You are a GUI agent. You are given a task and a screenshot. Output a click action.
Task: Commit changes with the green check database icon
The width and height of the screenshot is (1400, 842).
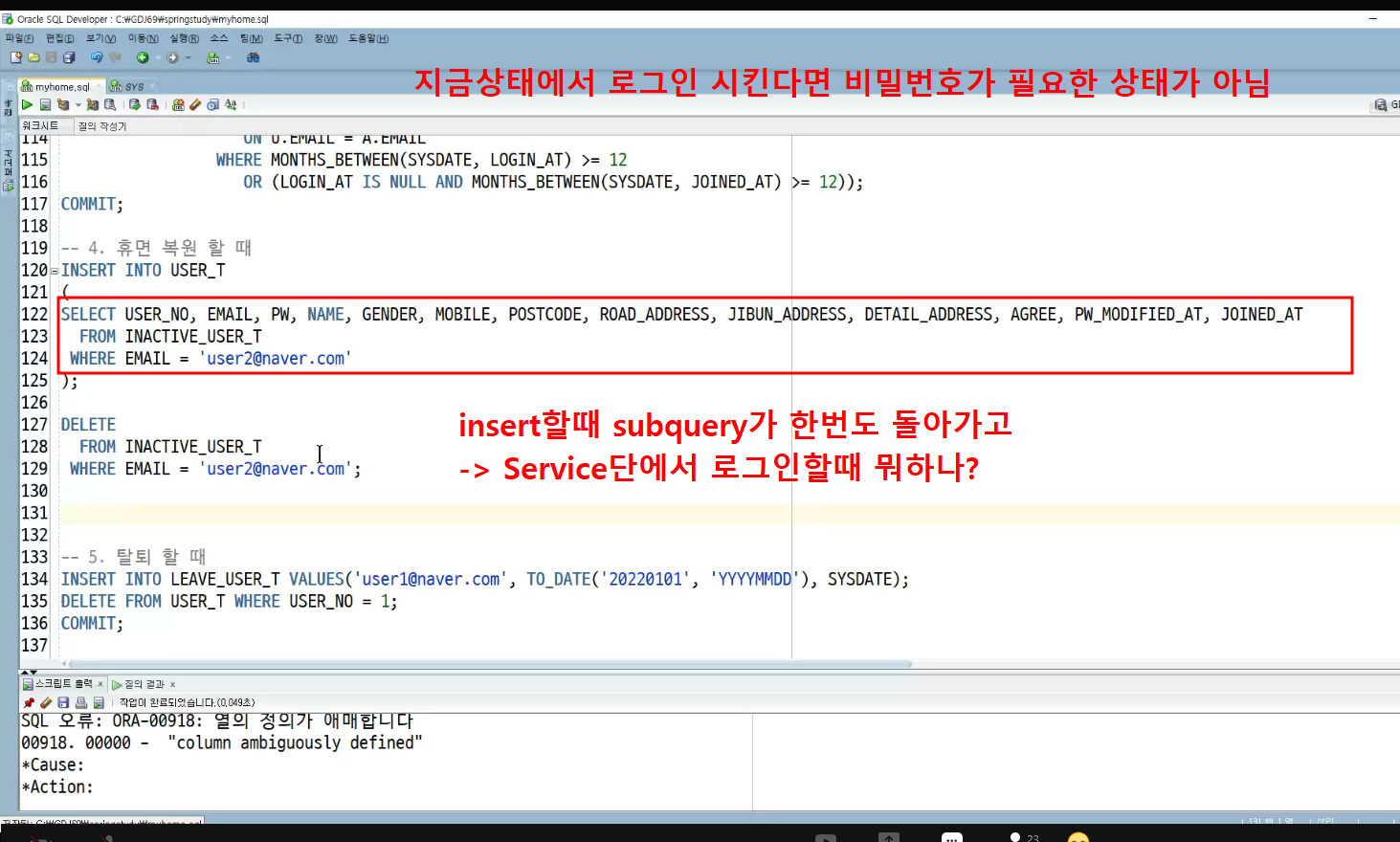coord(135,104)
